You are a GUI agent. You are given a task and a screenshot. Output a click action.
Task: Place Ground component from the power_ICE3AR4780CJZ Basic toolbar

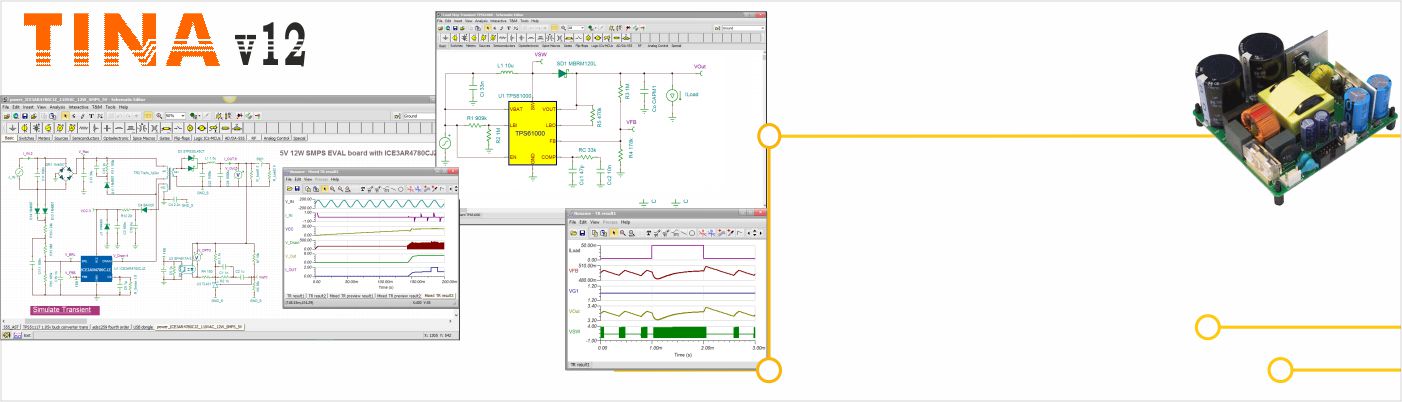click(x=13, y=128)
